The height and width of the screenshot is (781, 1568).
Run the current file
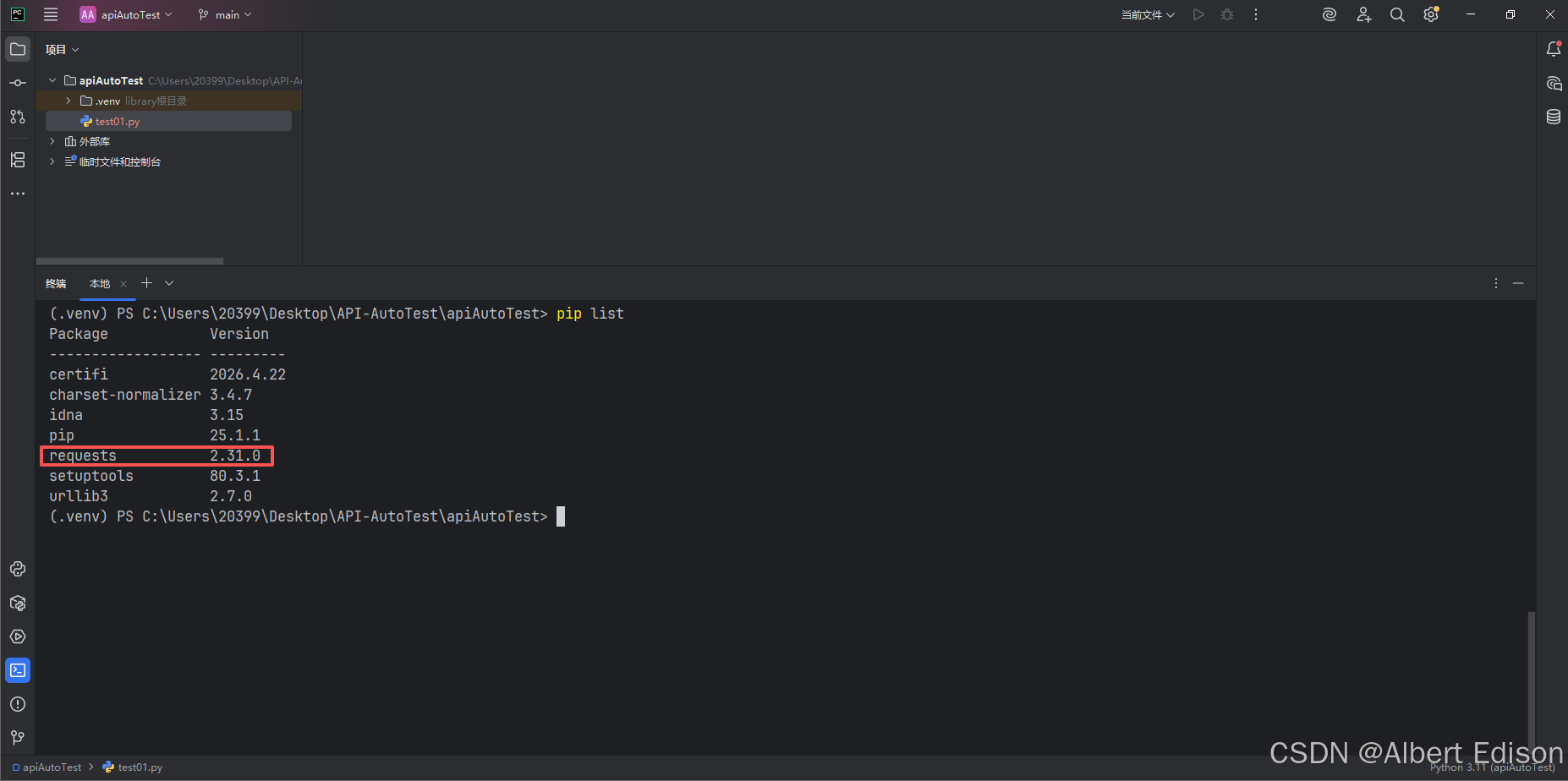pos(1198,14)
